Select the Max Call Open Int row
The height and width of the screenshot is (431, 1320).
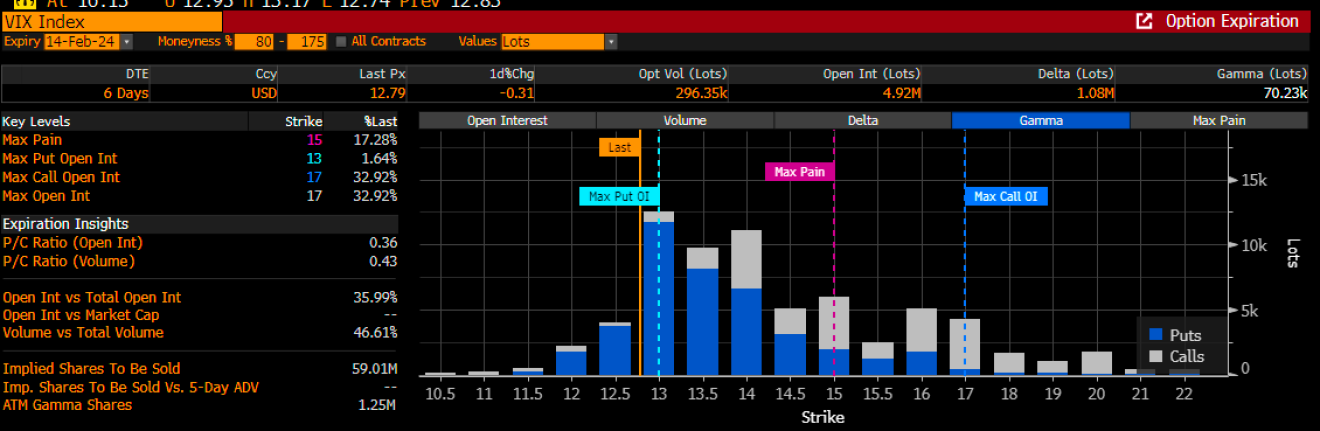click(199, 177)
